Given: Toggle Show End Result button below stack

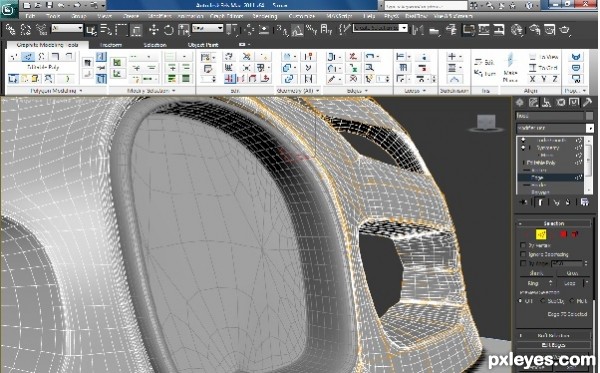Looking at the screenshot, I should click(540, 202).
